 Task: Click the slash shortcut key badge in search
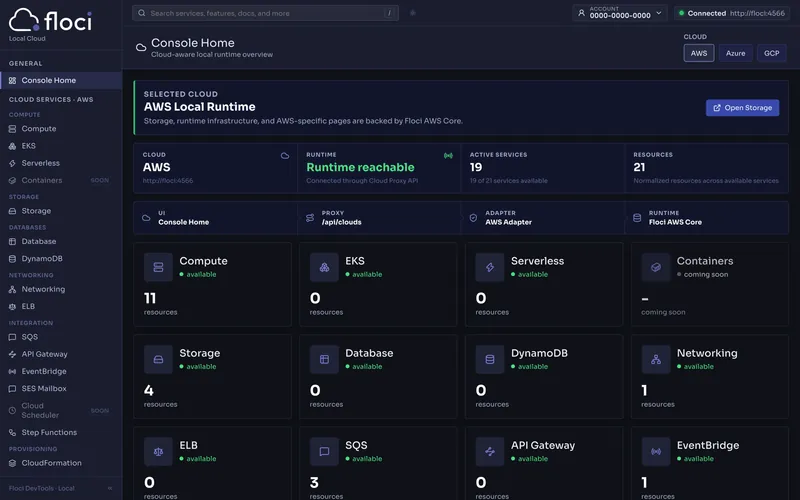(389, 13)
